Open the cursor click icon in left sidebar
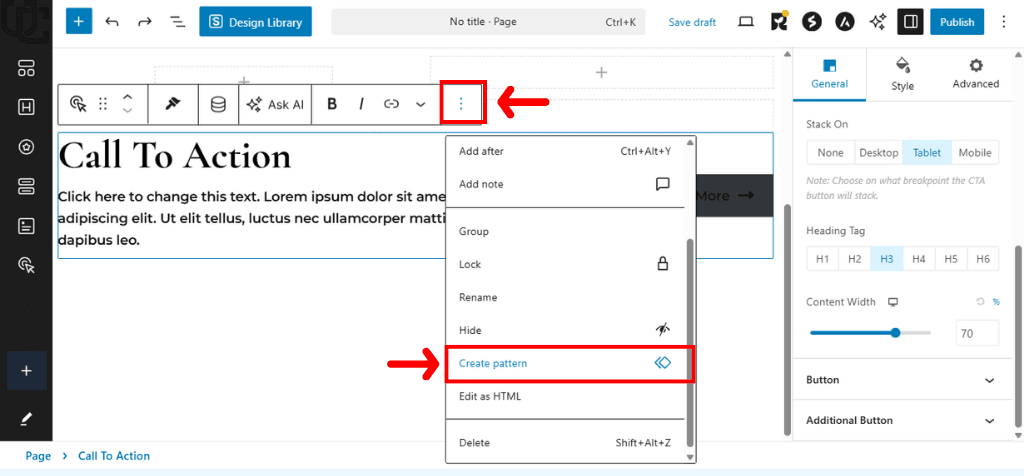 [26, 265]
